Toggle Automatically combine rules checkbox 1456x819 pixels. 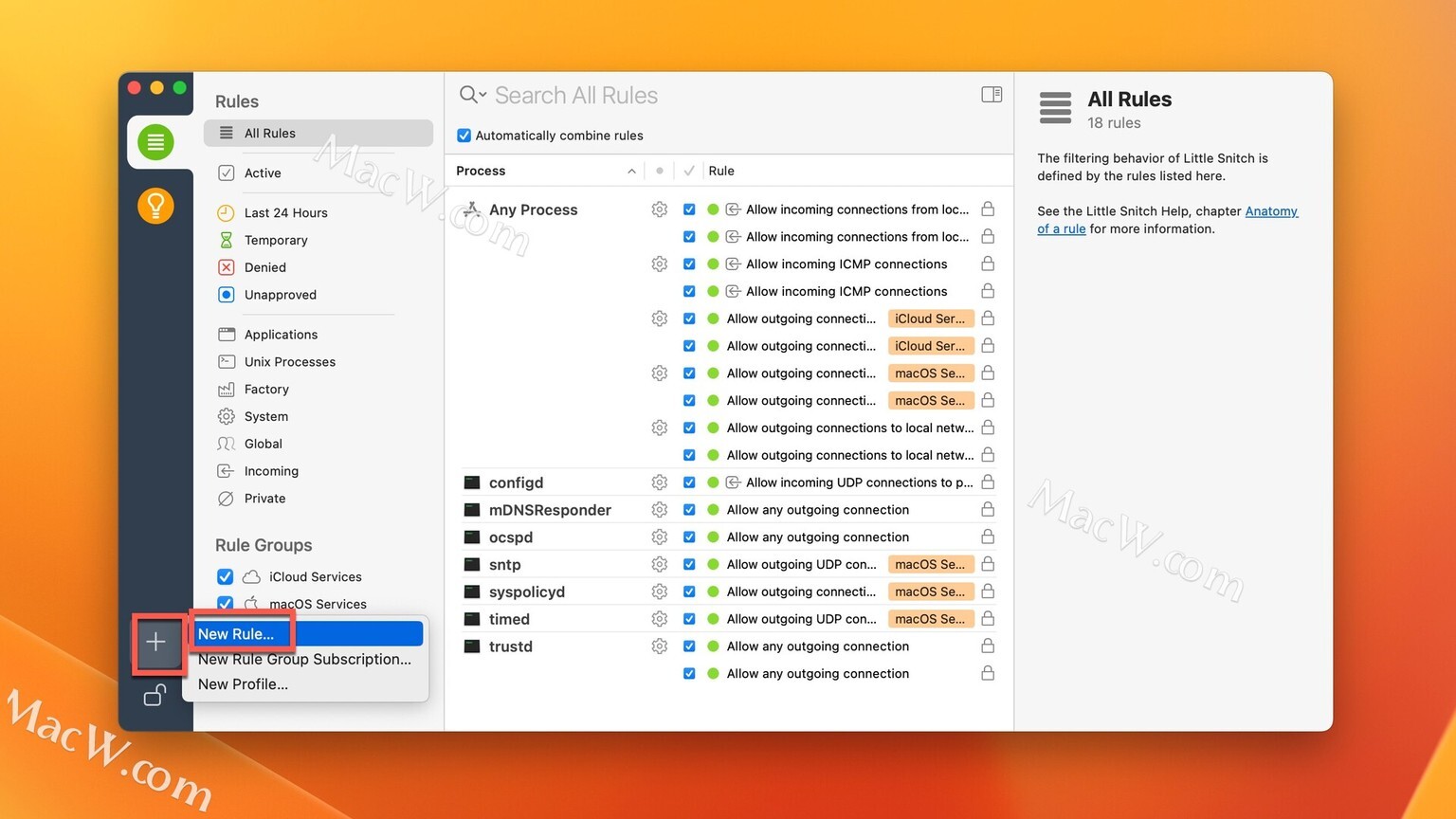464,136
